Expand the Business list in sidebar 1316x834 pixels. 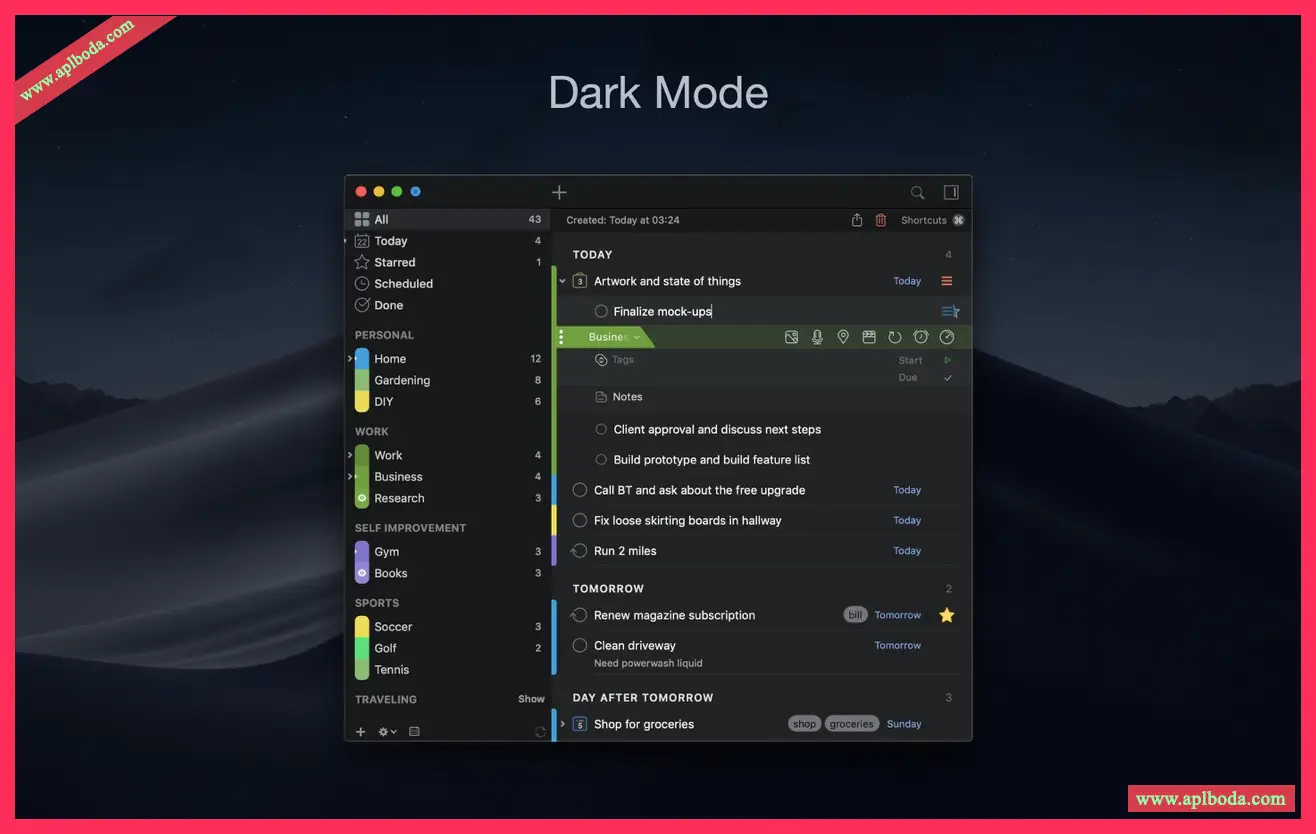click(x=350, y=477)
